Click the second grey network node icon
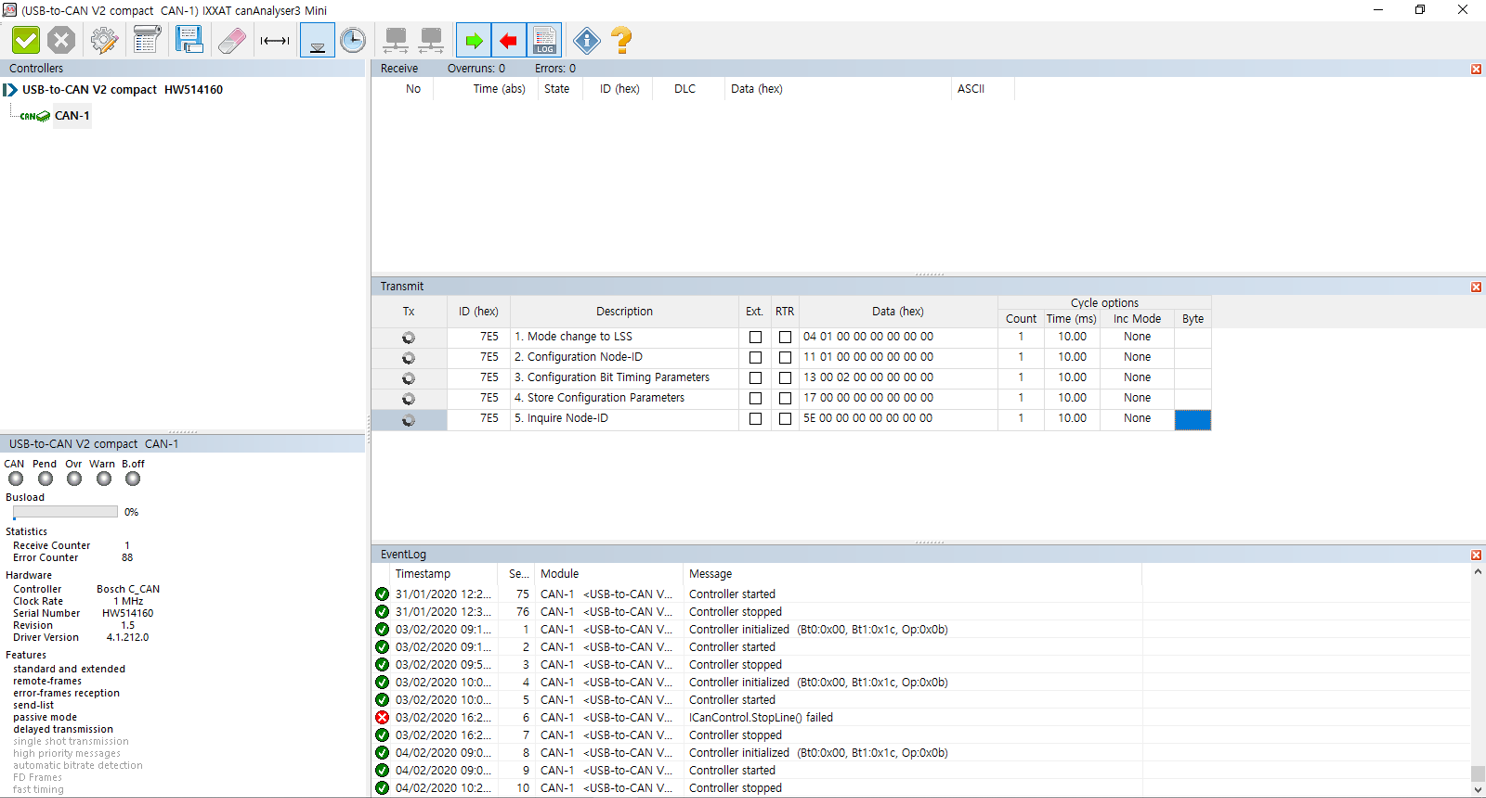The height and width of the screenshot is (798, 1486). (x=431, y=40)
